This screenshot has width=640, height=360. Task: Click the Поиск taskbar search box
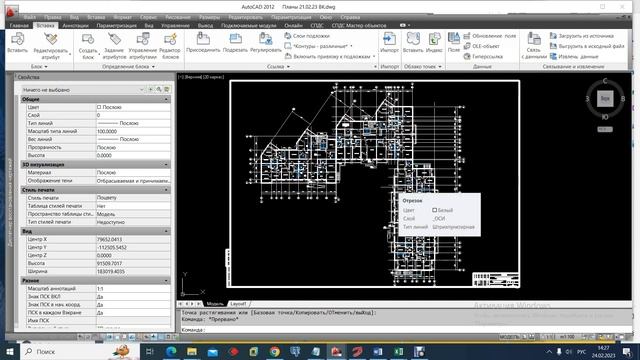pos(80,351)
